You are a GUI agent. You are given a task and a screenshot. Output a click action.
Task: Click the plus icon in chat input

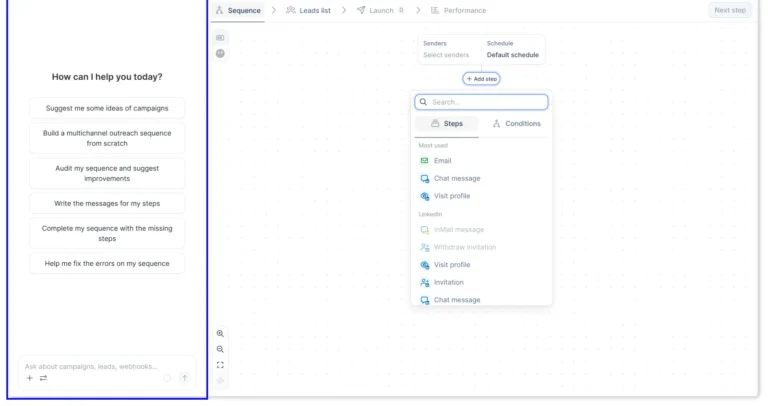pyautogui.click(x=29, y=378)
